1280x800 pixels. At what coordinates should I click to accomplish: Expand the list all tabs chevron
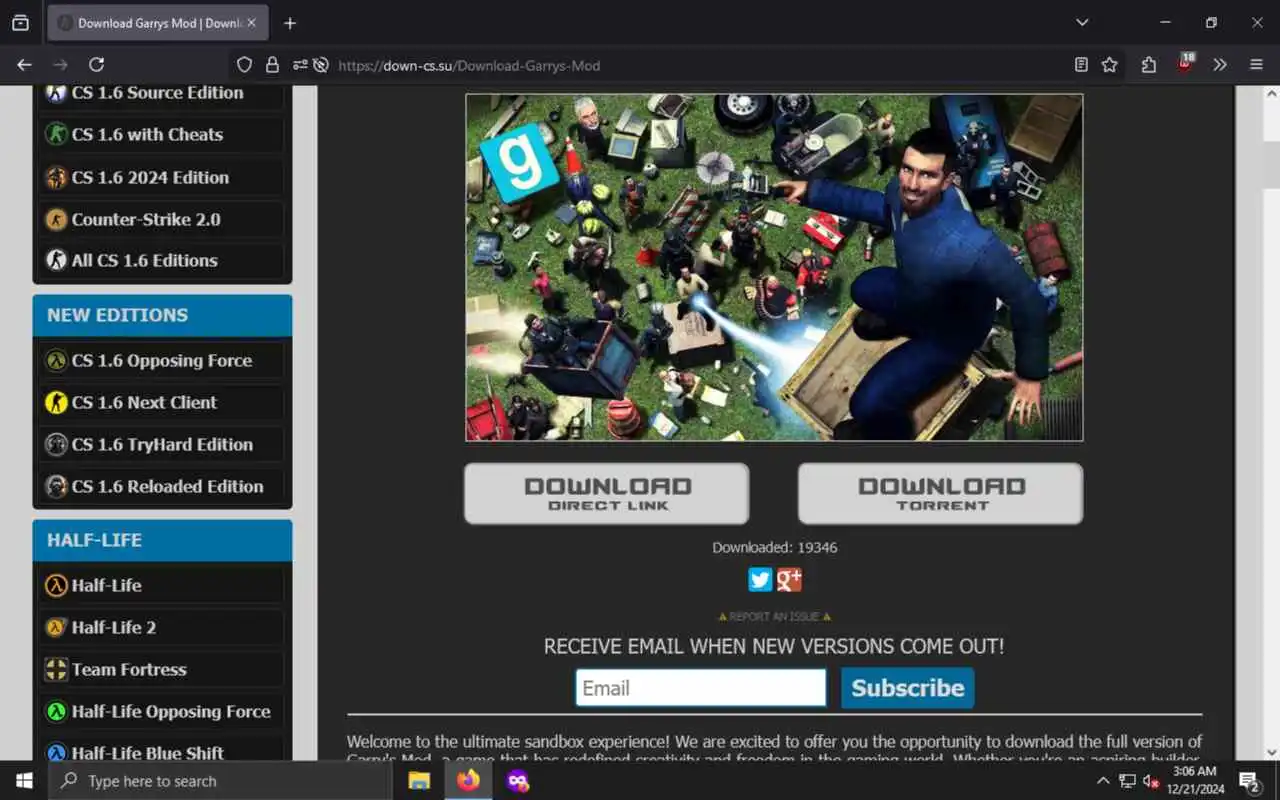point(1082,22)
